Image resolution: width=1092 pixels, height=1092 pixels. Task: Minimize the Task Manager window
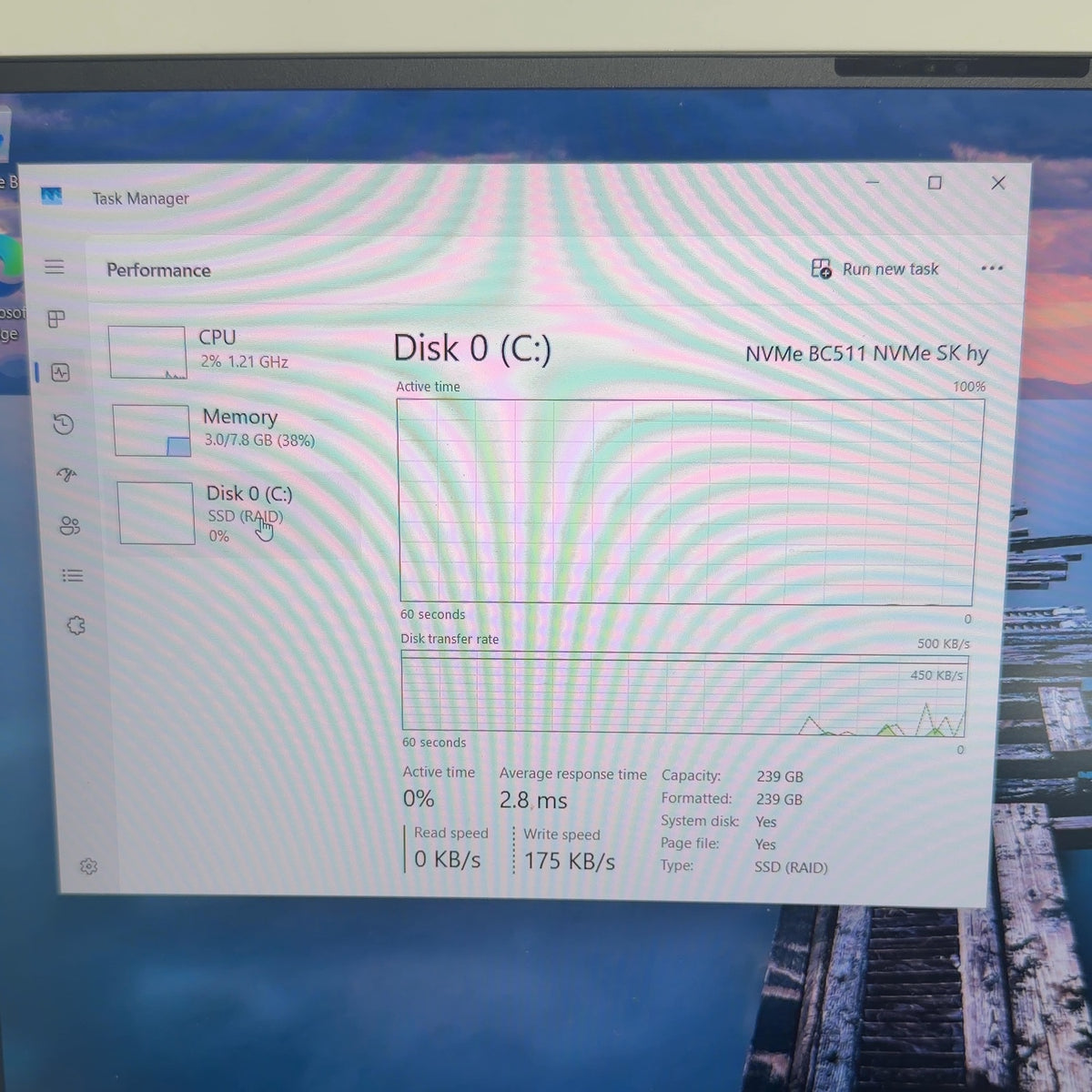873,182
